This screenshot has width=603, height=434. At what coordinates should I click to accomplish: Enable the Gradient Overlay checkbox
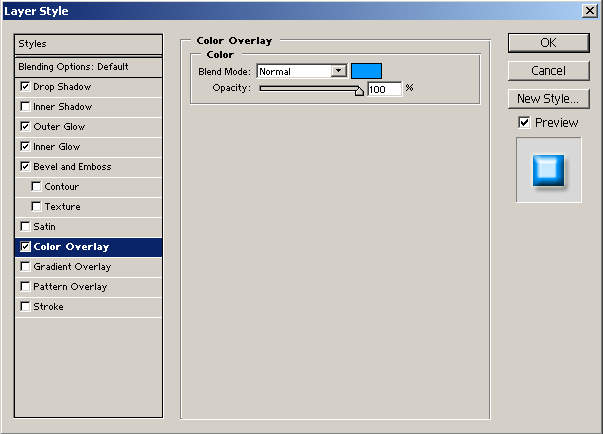[x=25, y=266]
